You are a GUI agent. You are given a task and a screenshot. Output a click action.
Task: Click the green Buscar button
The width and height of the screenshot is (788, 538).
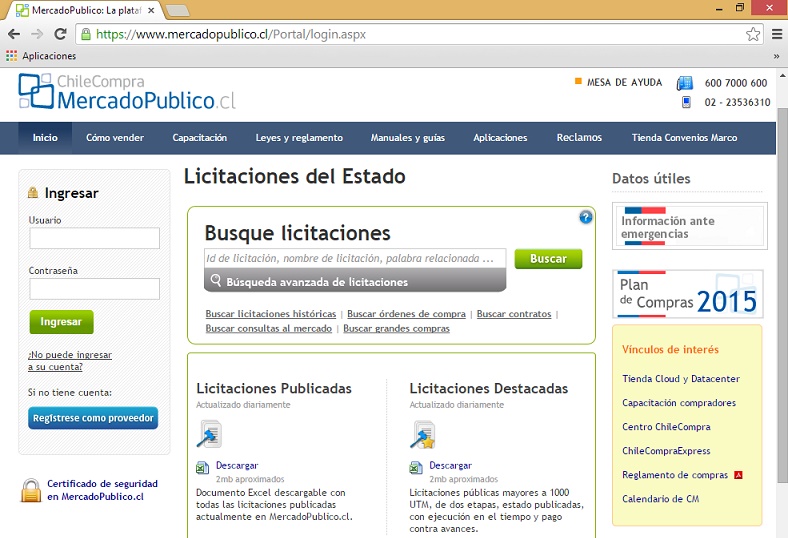[548, 259]
